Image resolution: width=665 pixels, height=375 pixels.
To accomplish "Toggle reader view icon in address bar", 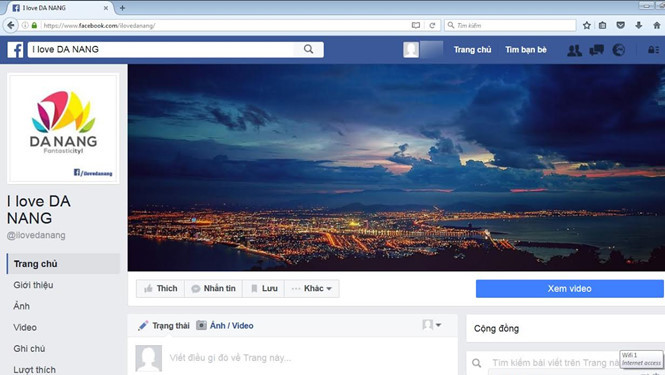I will click(x=416, y=25).
